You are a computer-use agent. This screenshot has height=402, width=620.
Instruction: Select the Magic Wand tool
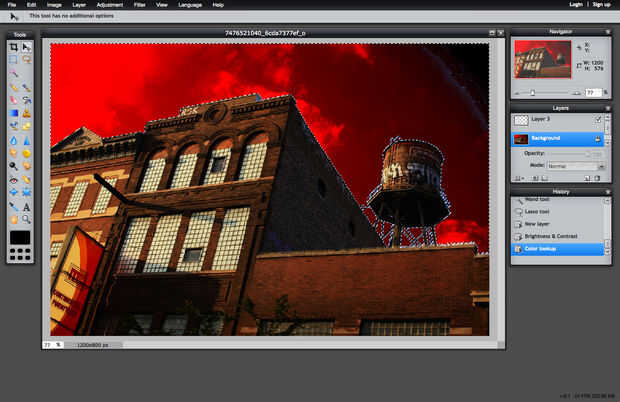pyautogui.click(x=14, y=73)
